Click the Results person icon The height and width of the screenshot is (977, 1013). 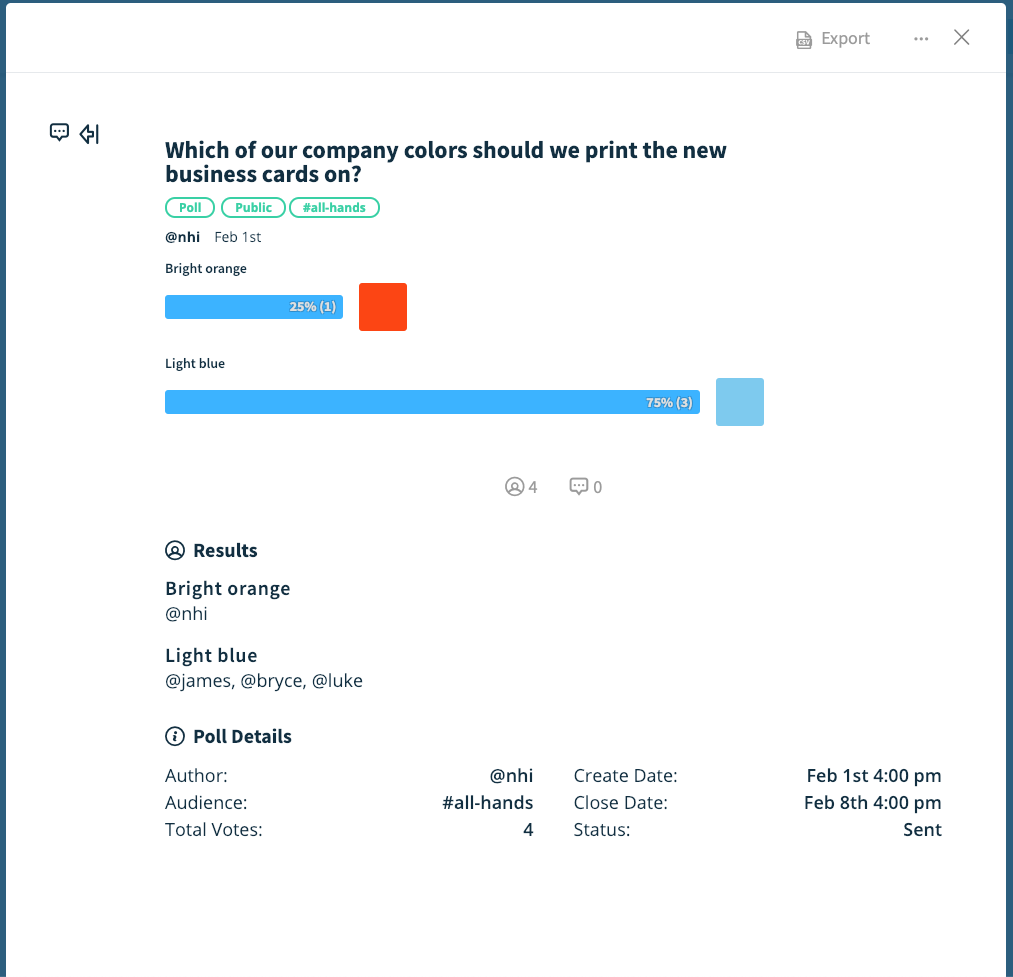[x=175, y=550]
